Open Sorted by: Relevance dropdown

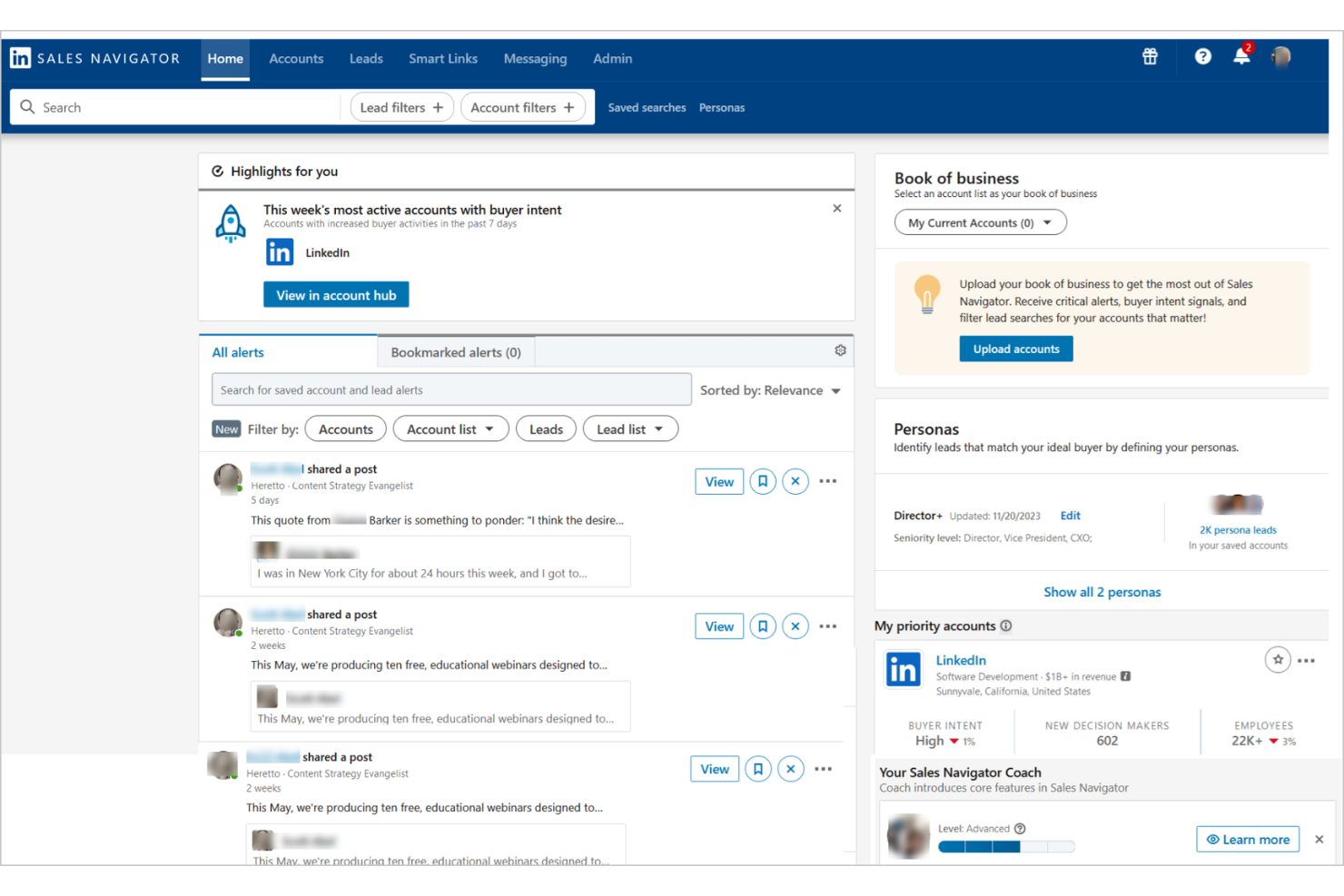point(770,390)
